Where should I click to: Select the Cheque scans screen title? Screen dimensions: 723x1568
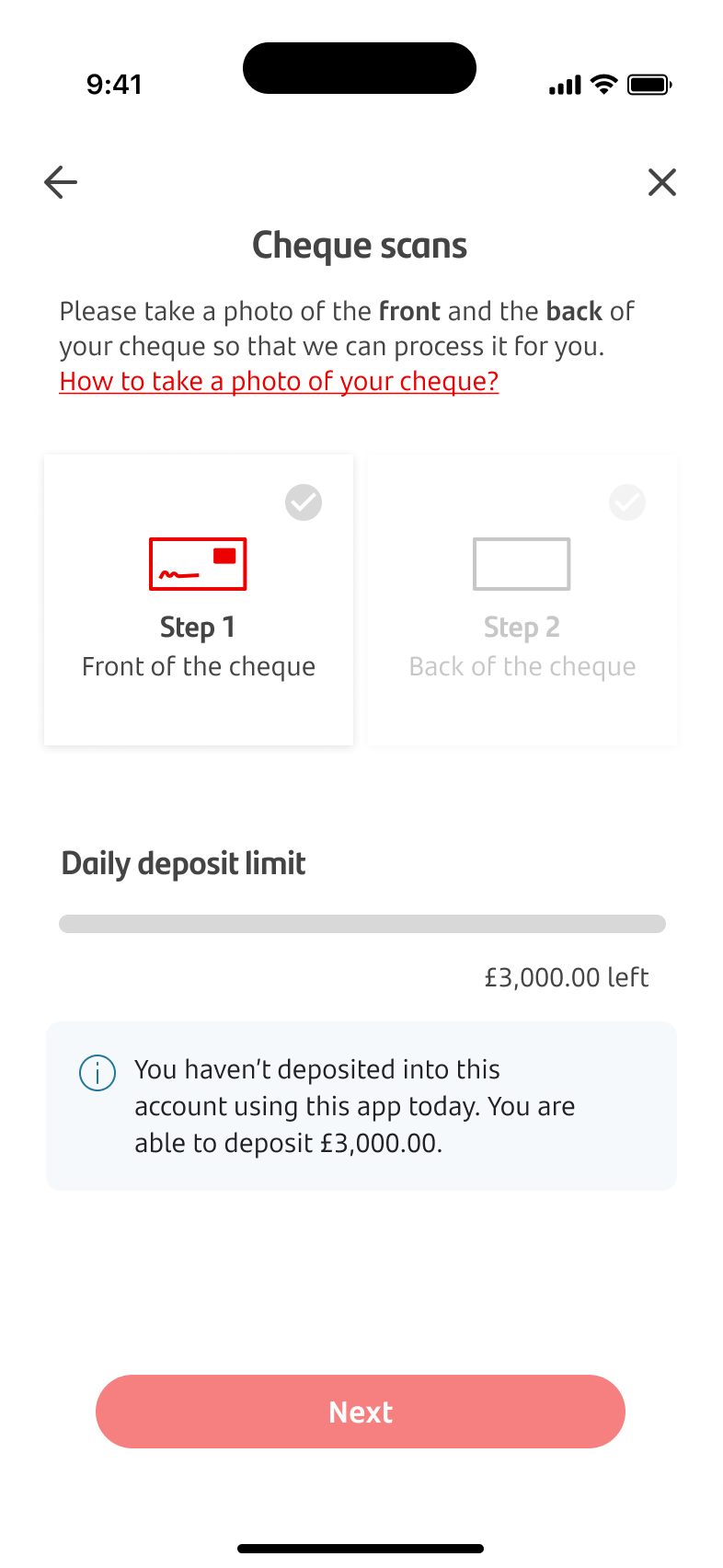click(360, 245)
